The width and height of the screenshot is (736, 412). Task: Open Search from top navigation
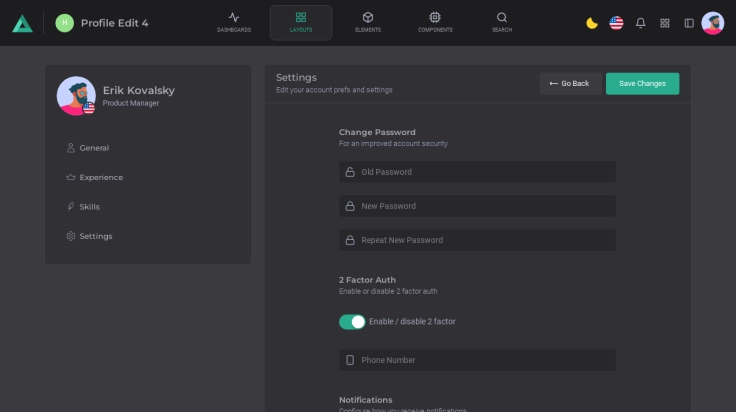point(502,22)
